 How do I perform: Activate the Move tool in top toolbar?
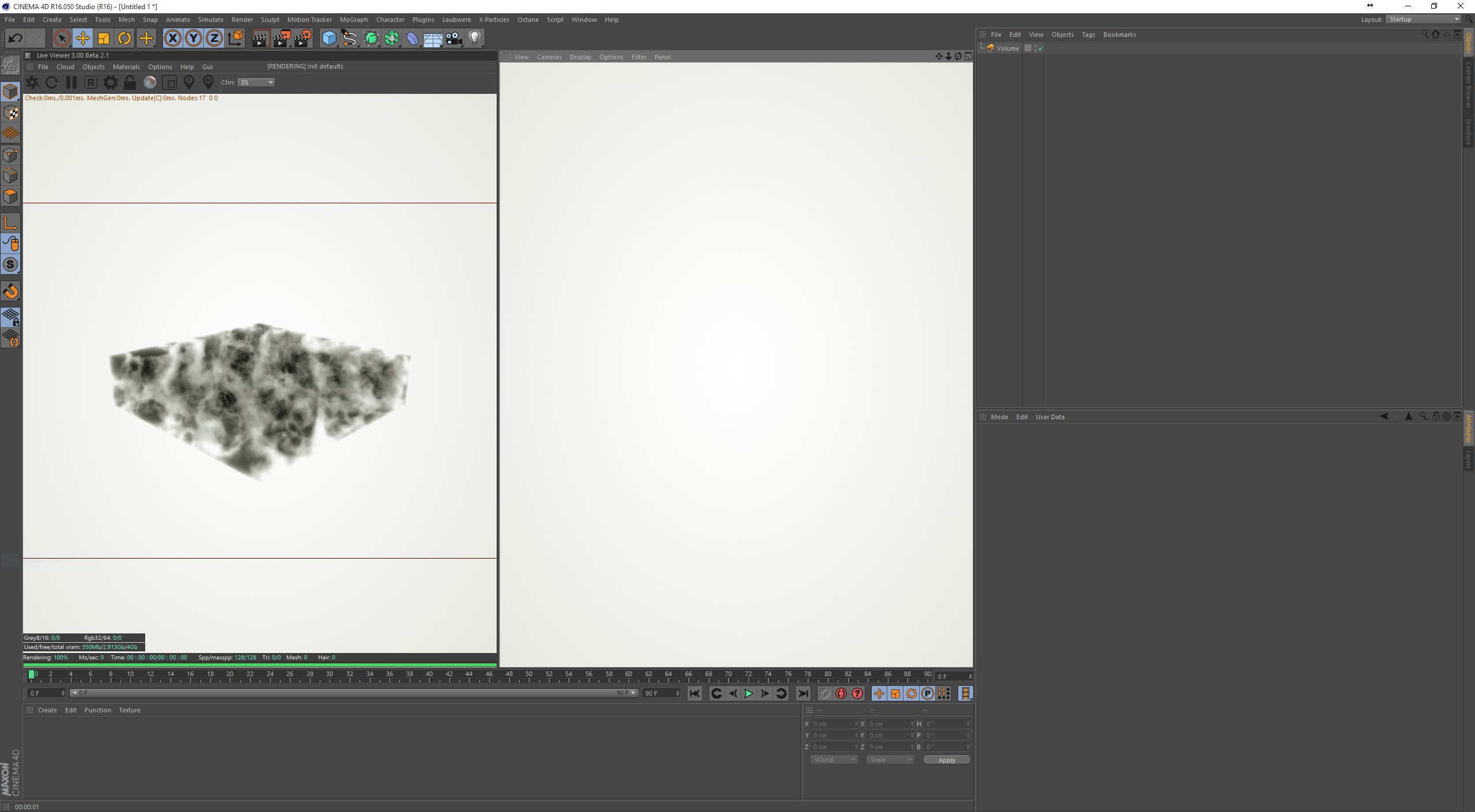click(82, 39)
